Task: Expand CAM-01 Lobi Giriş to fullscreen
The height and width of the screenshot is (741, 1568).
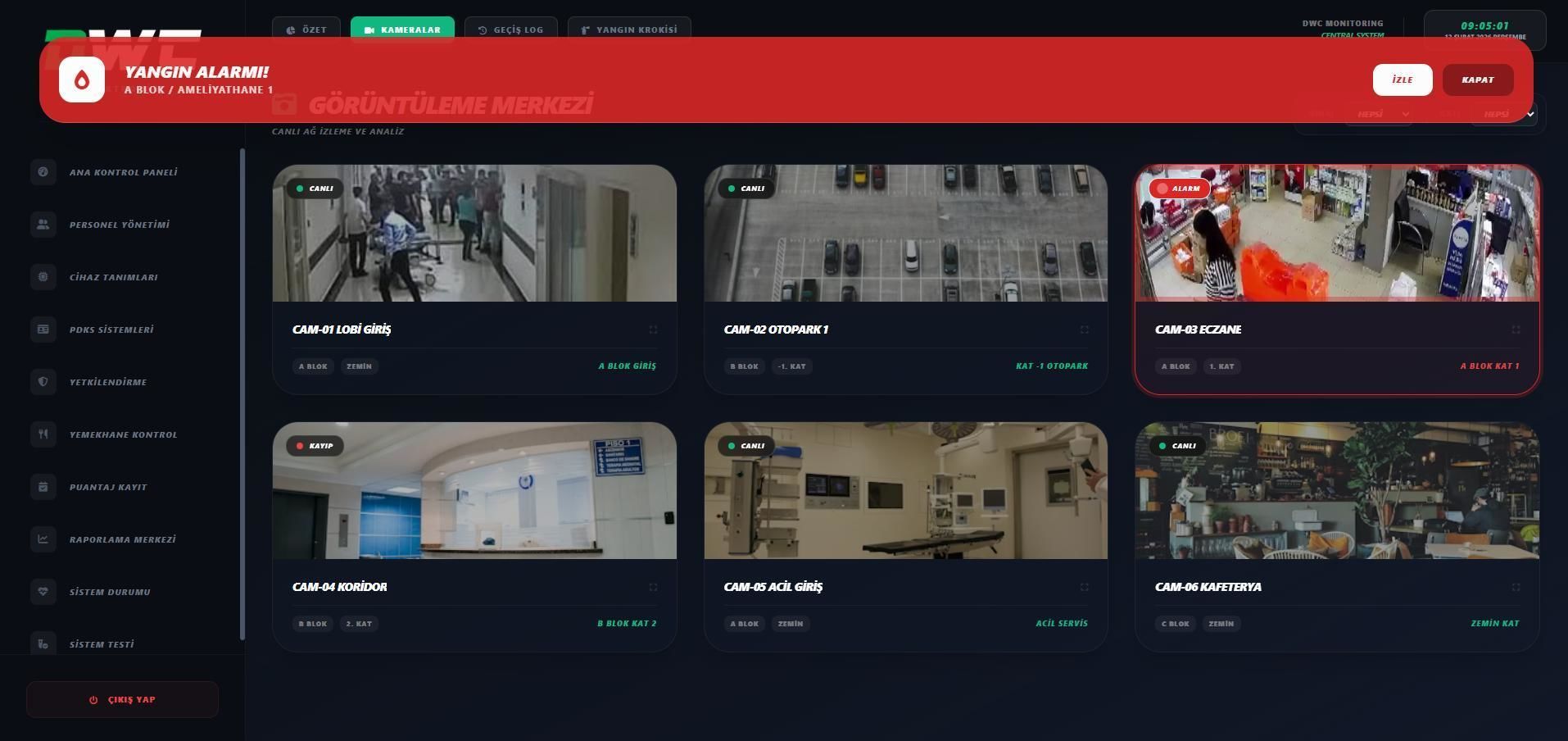Action: [653, 330]
